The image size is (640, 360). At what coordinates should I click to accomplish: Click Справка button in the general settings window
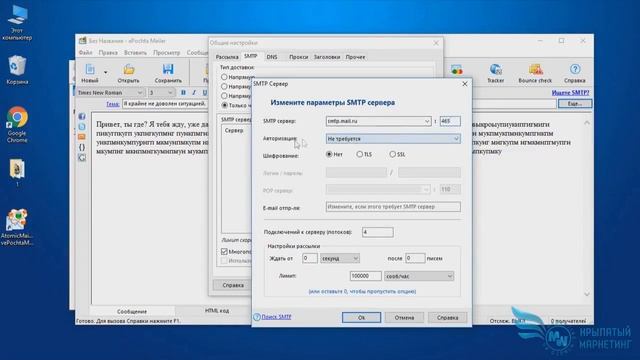coord(233,285)
